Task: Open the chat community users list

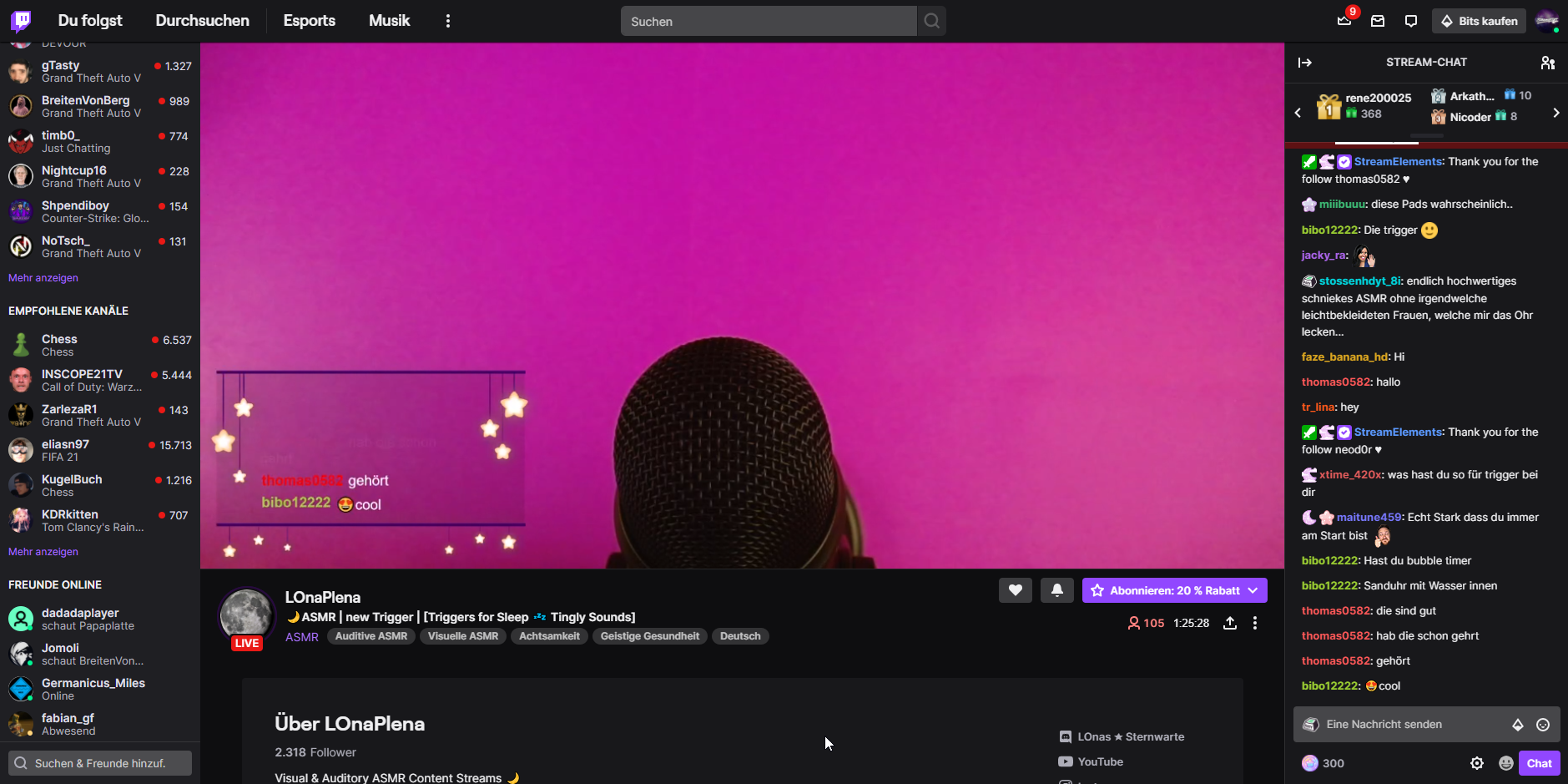Action: pos(1547,63)
